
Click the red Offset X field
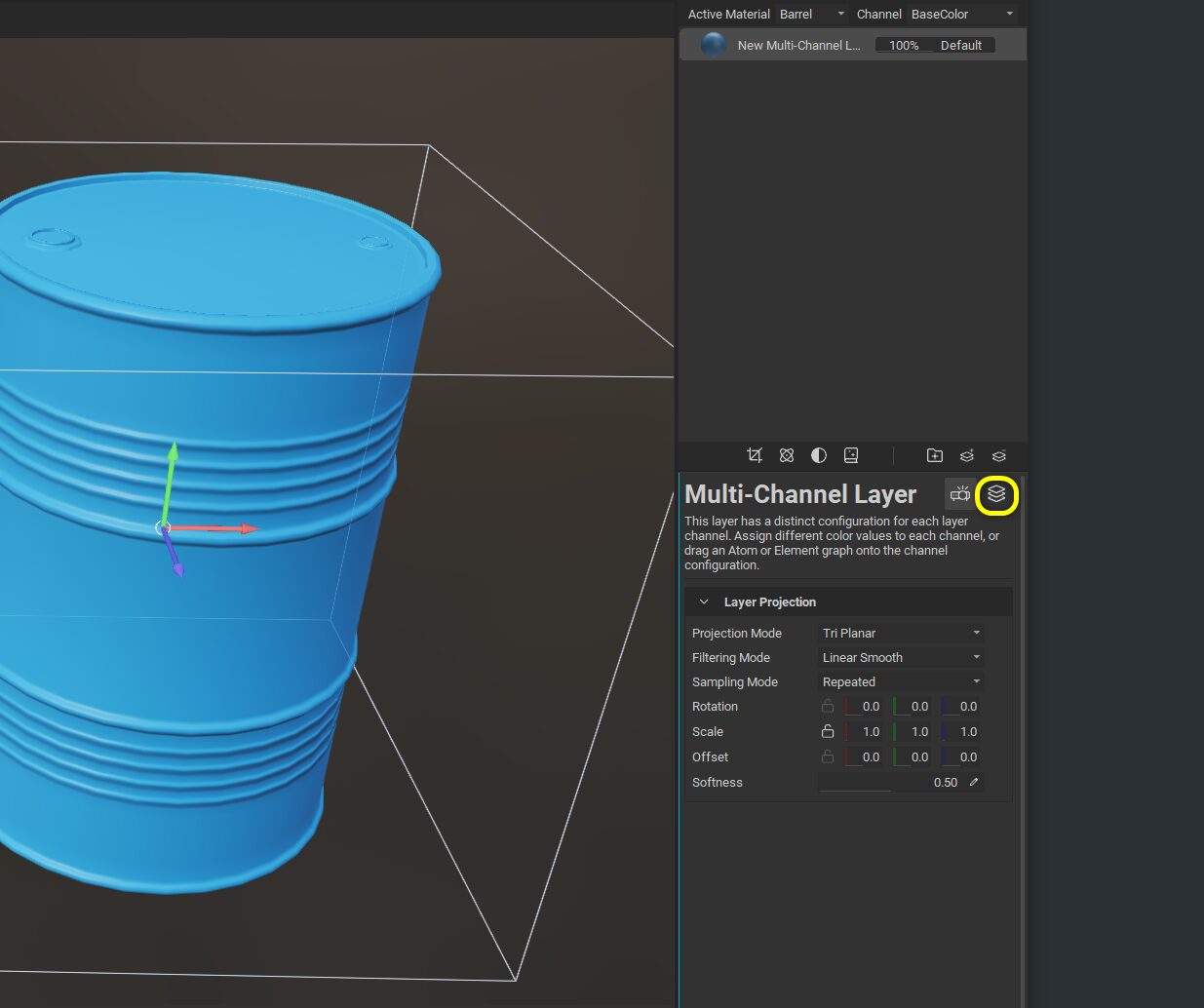[864, 756]
